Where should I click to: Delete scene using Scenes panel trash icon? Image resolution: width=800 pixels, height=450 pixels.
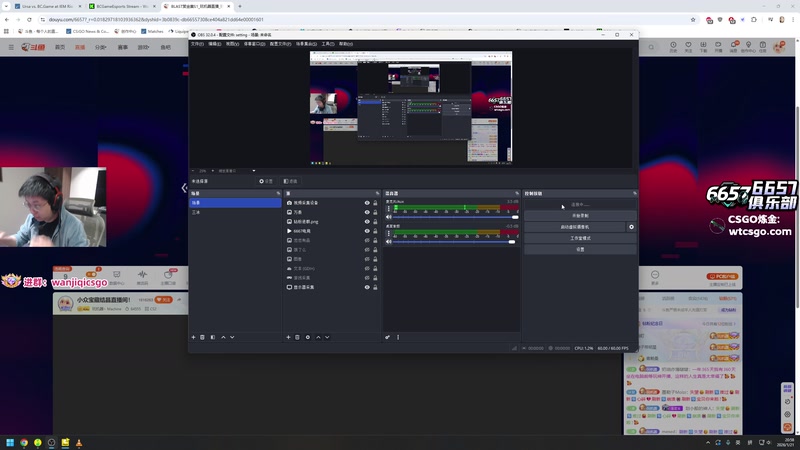[203, 337]
